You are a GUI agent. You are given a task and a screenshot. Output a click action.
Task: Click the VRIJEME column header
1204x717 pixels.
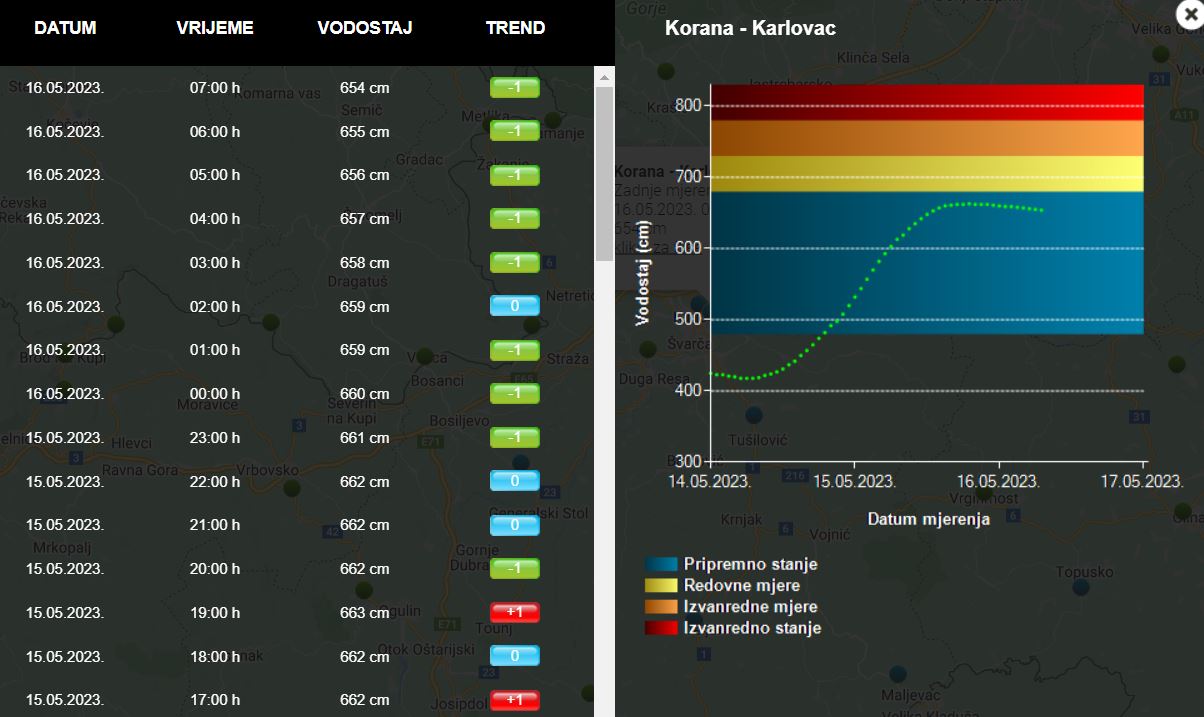point(215,28)
